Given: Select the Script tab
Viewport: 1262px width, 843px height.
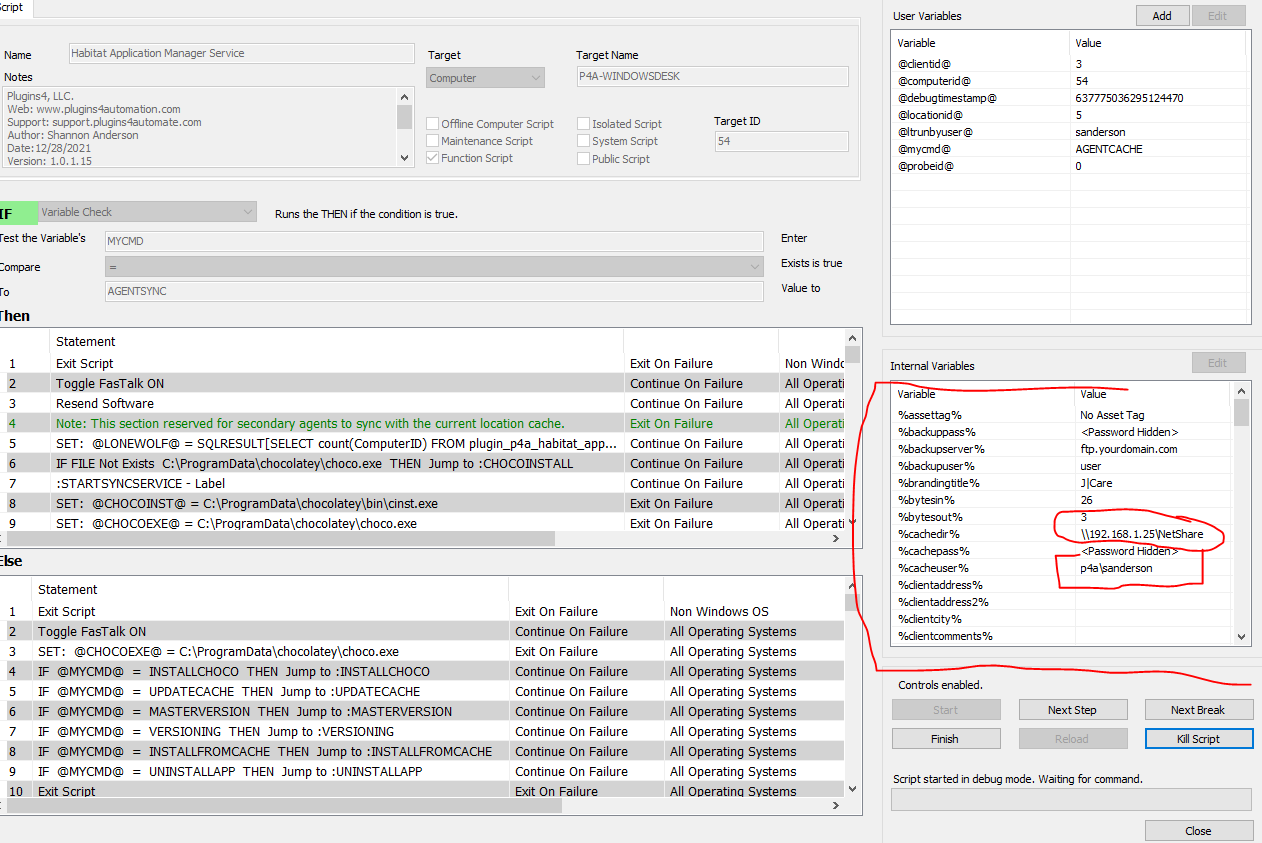Looking at the screenshot, I should [x=15, y=7].
